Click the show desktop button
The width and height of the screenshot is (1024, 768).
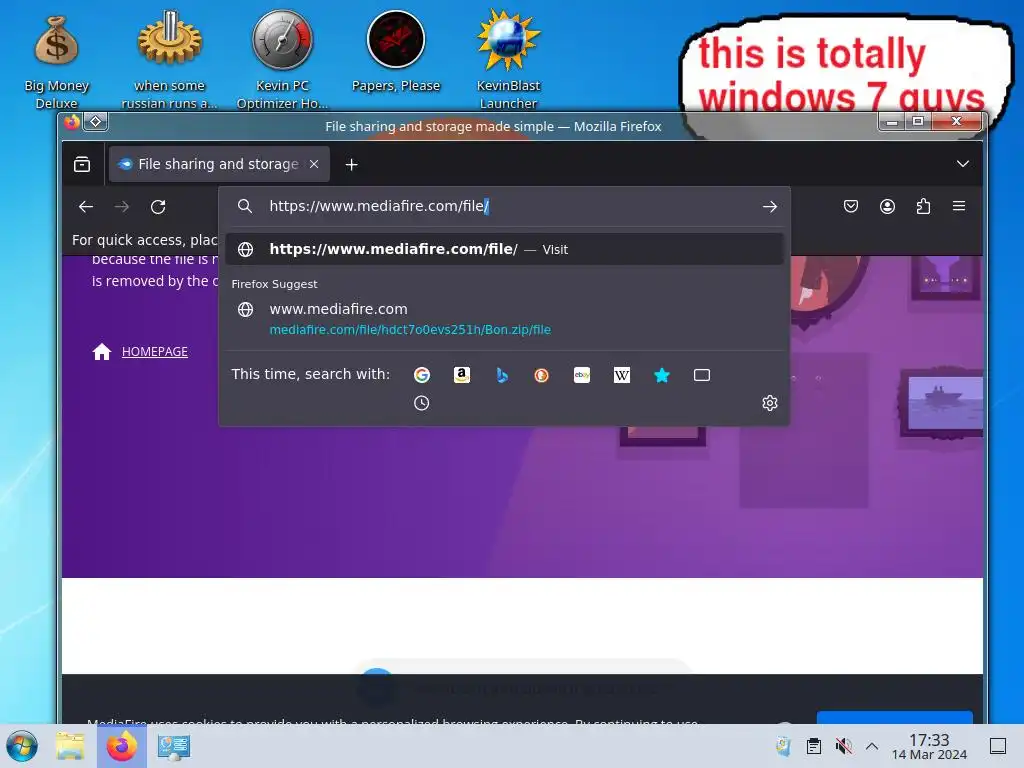click(998, 746)
